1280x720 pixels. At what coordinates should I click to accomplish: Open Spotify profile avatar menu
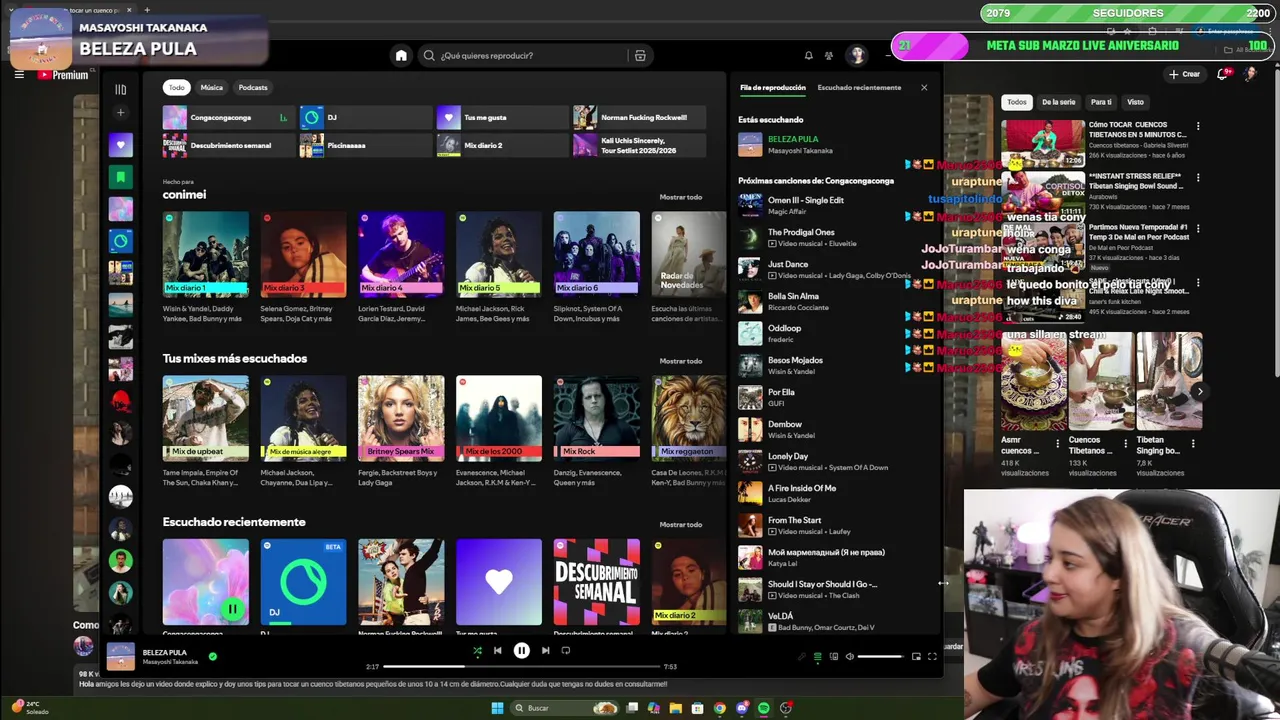coord(857,56)
